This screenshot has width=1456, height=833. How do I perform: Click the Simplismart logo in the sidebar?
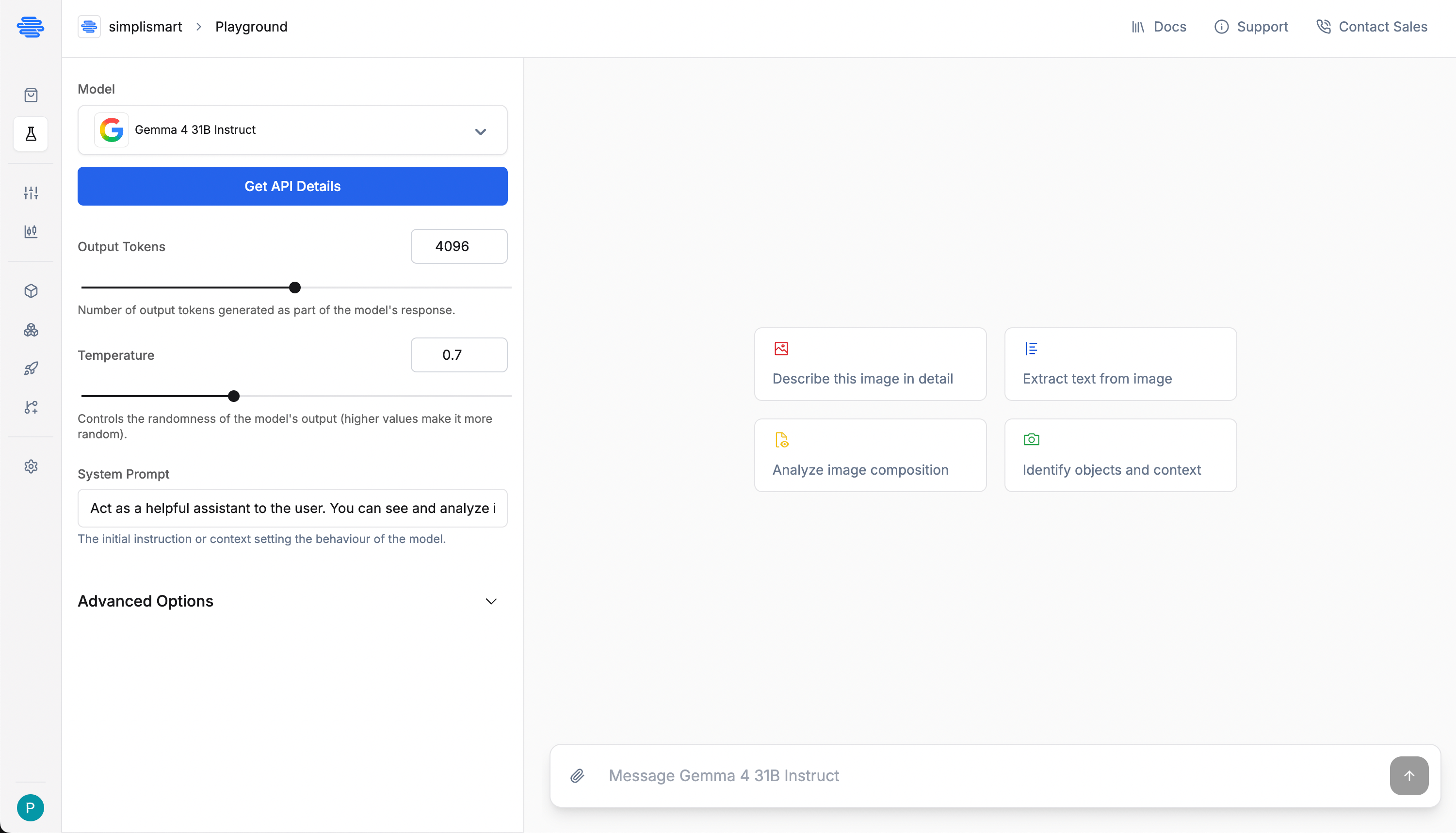[x=31, y=26]
